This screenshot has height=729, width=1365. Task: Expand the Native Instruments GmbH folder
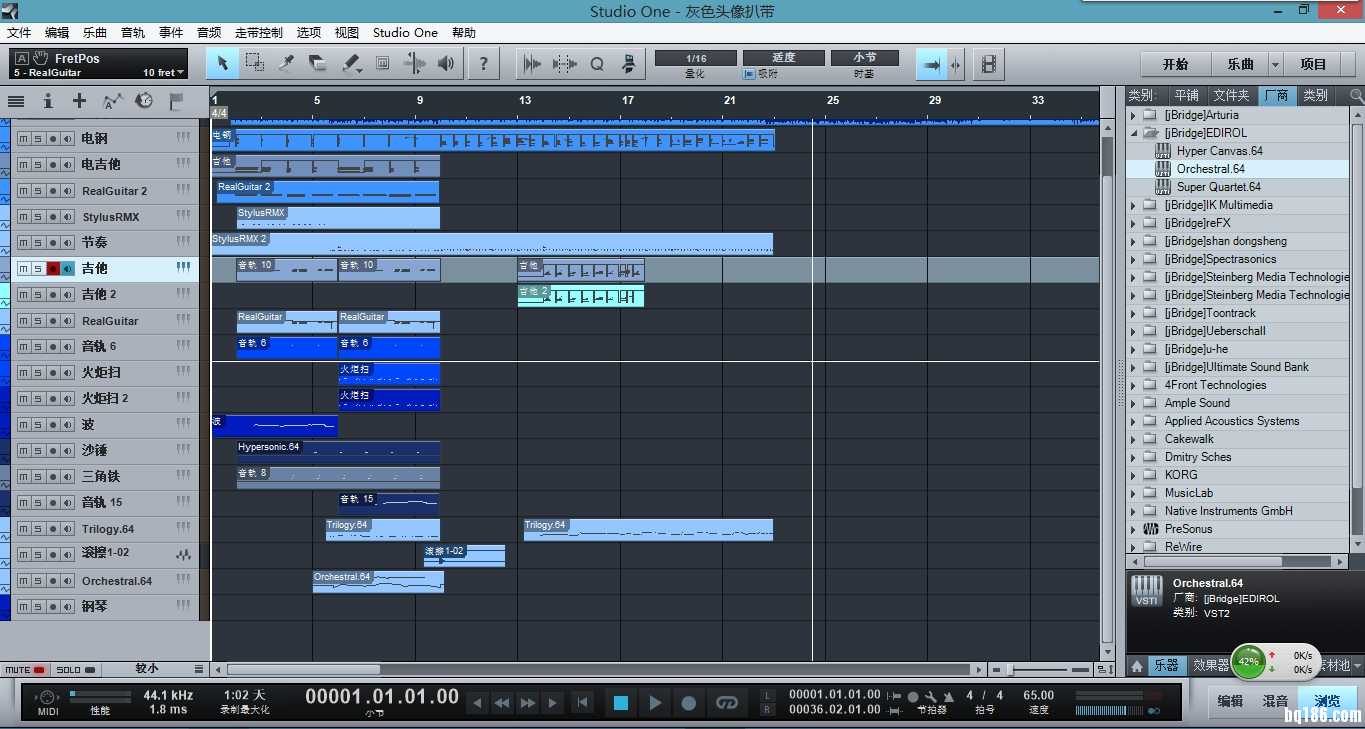[1134, 511]
